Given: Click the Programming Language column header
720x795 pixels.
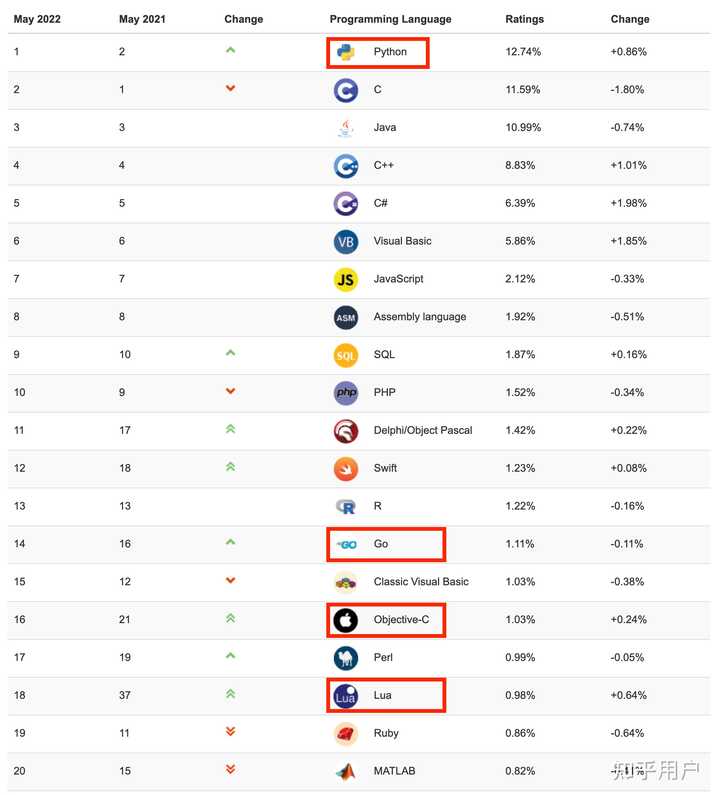Looking at the screenshot, I should coord(390,19).
